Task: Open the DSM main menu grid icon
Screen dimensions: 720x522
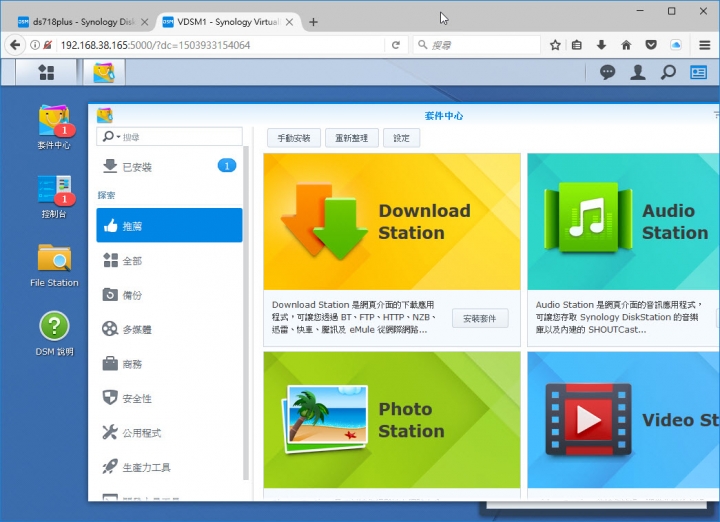Action: [x=46, y=72]
